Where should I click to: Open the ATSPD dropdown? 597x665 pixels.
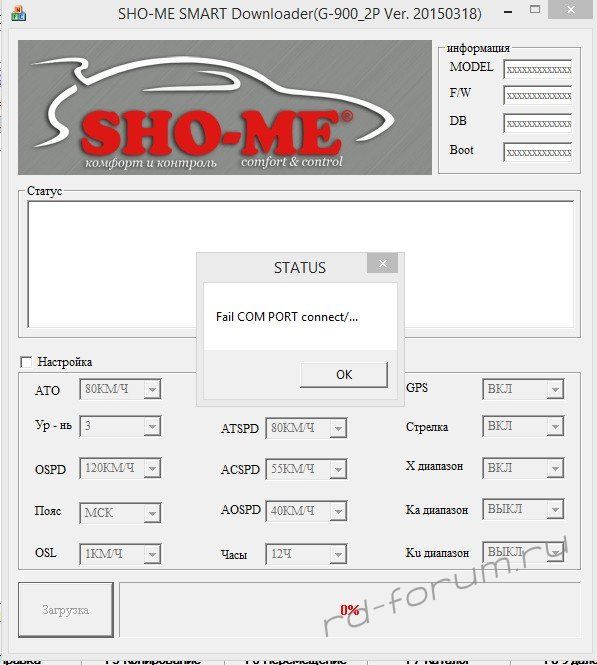pyautogui.click(x=306, y=428)
